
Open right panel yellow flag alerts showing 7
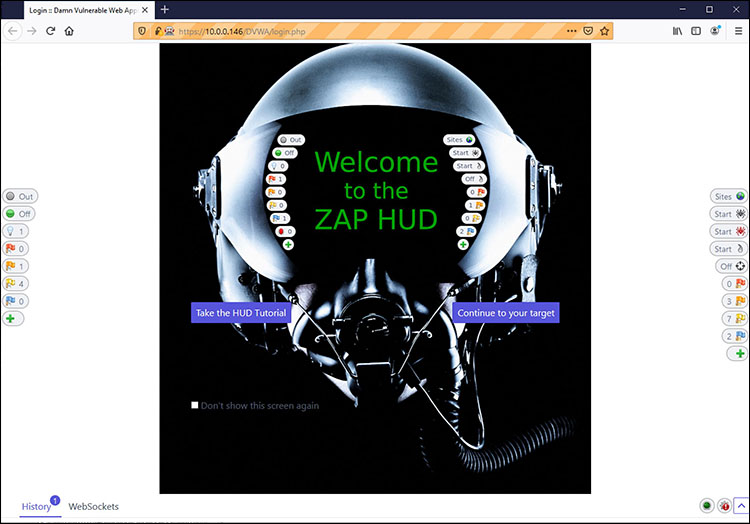click(x=735, y=318)
